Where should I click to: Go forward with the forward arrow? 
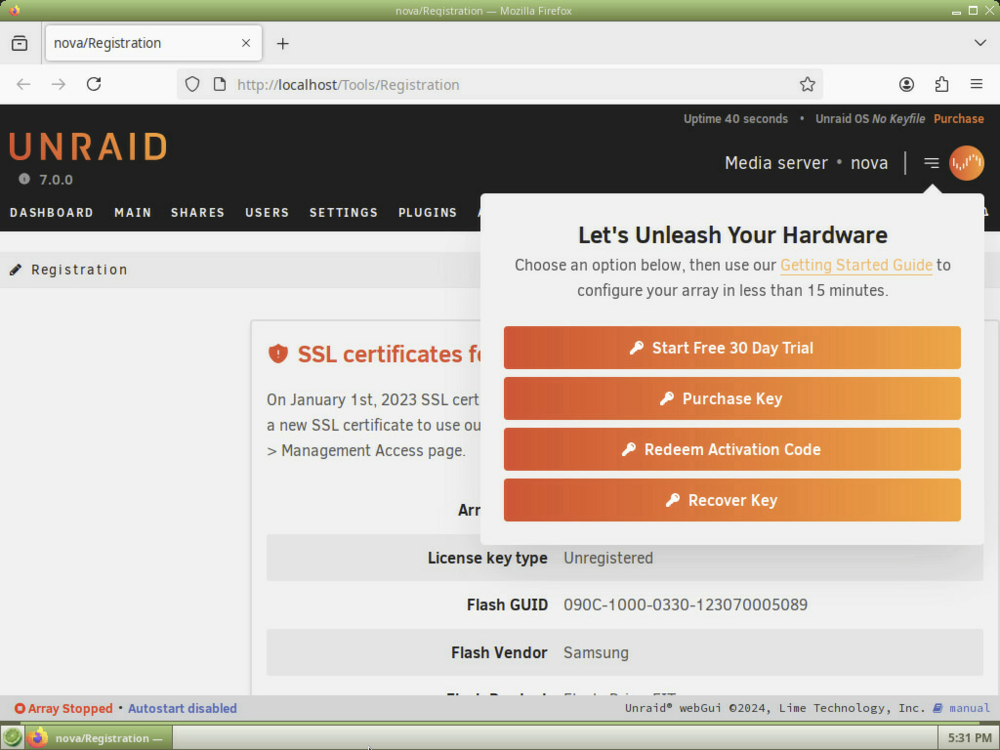click(59, 84)
